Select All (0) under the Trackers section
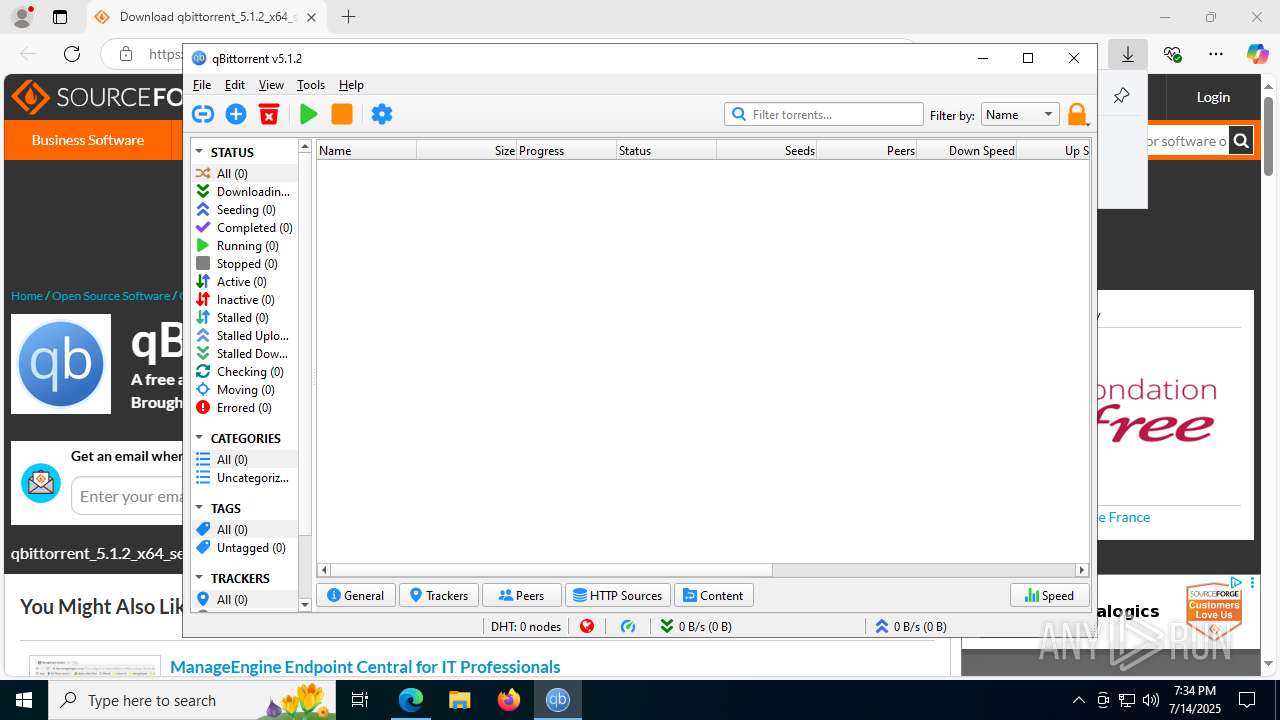The height and width of the screenshot is (720, 1280). 245,599
